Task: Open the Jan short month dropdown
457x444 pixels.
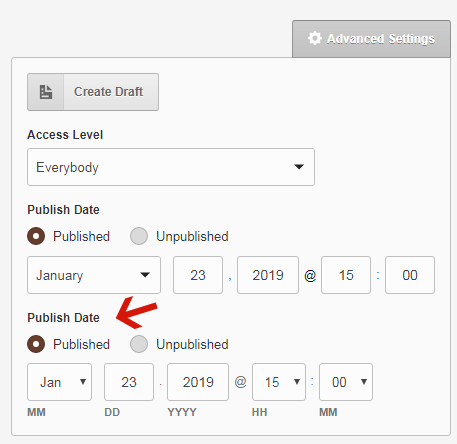Action: 59,382
